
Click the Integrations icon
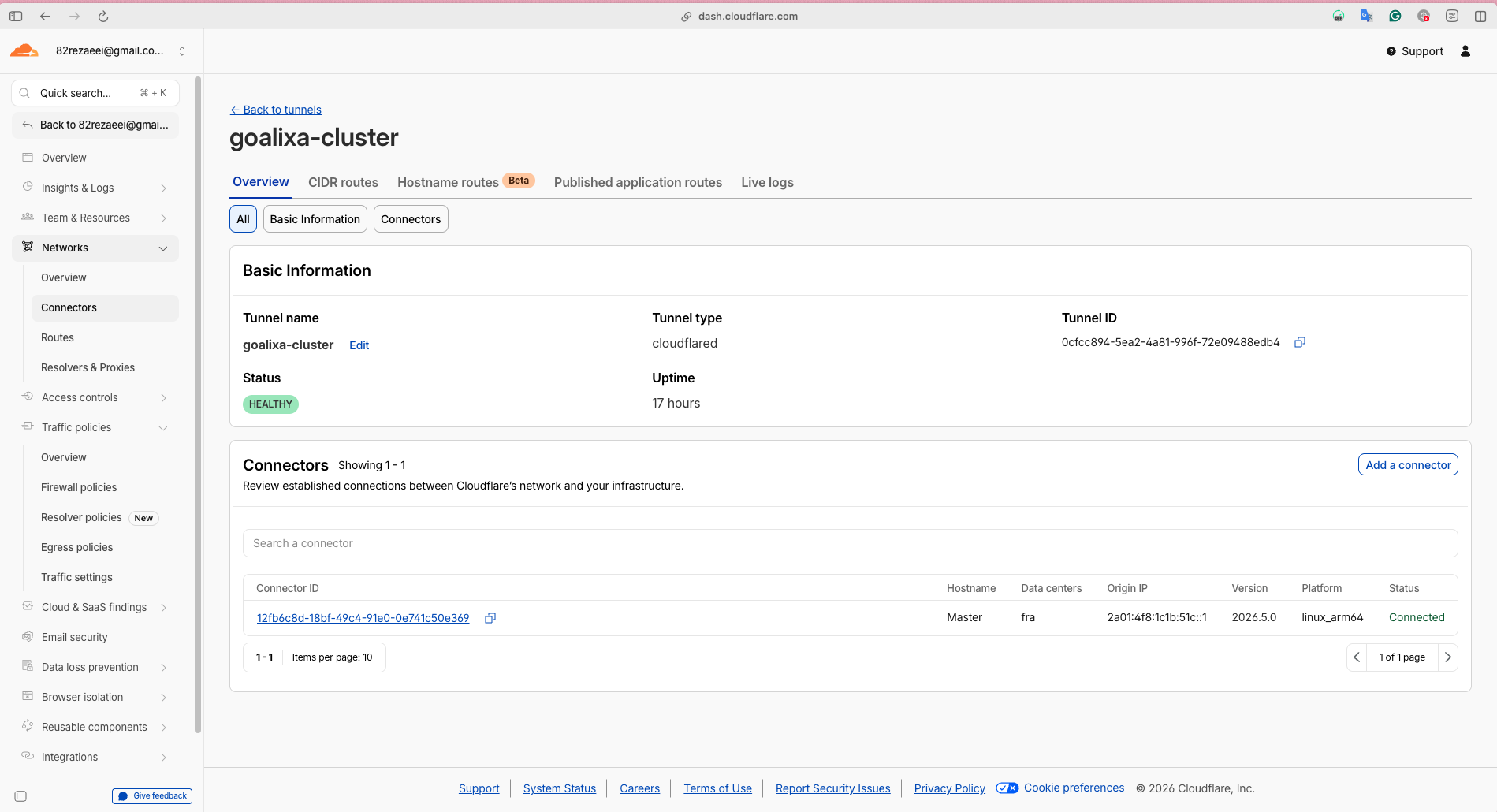[28, 757]
